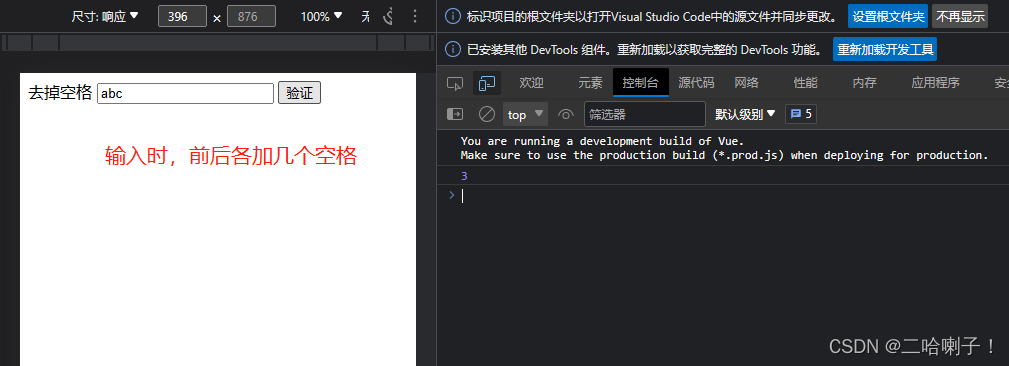The width and height of the screenshot is (1009, 366).
Task: Open the inspect element picker tool
Action: coord(455,83)
